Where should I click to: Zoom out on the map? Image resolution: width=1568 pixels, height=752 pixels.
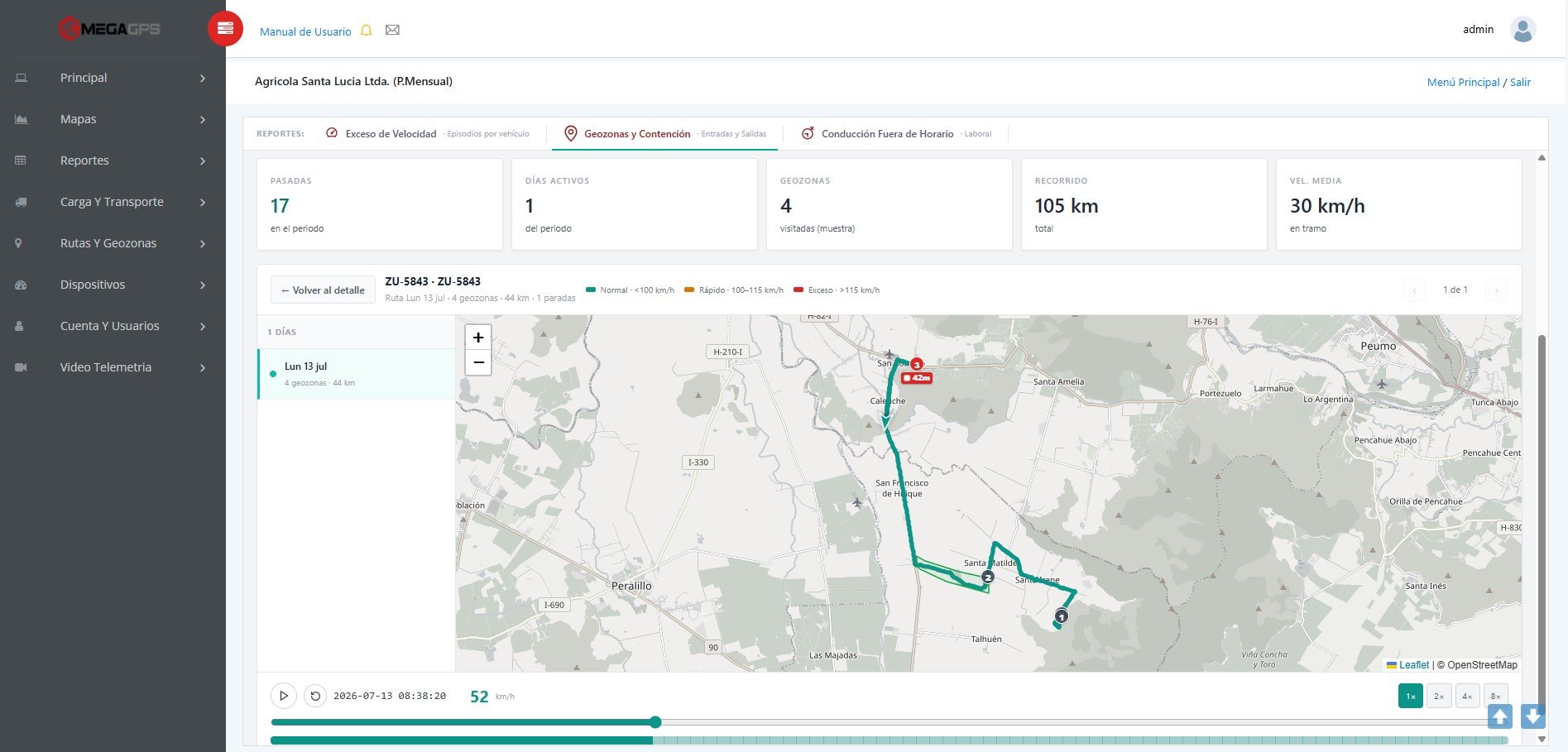tap(478, 362)
